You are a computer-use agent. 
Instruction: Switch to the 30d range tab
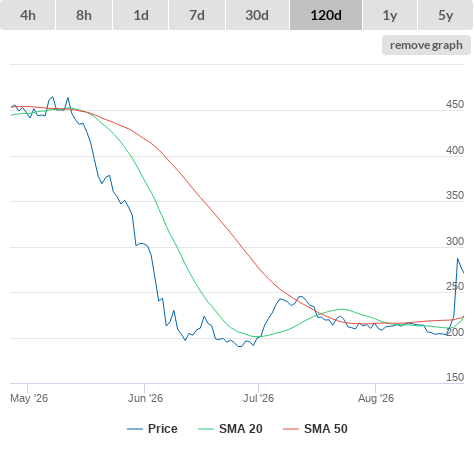(257, 15)
